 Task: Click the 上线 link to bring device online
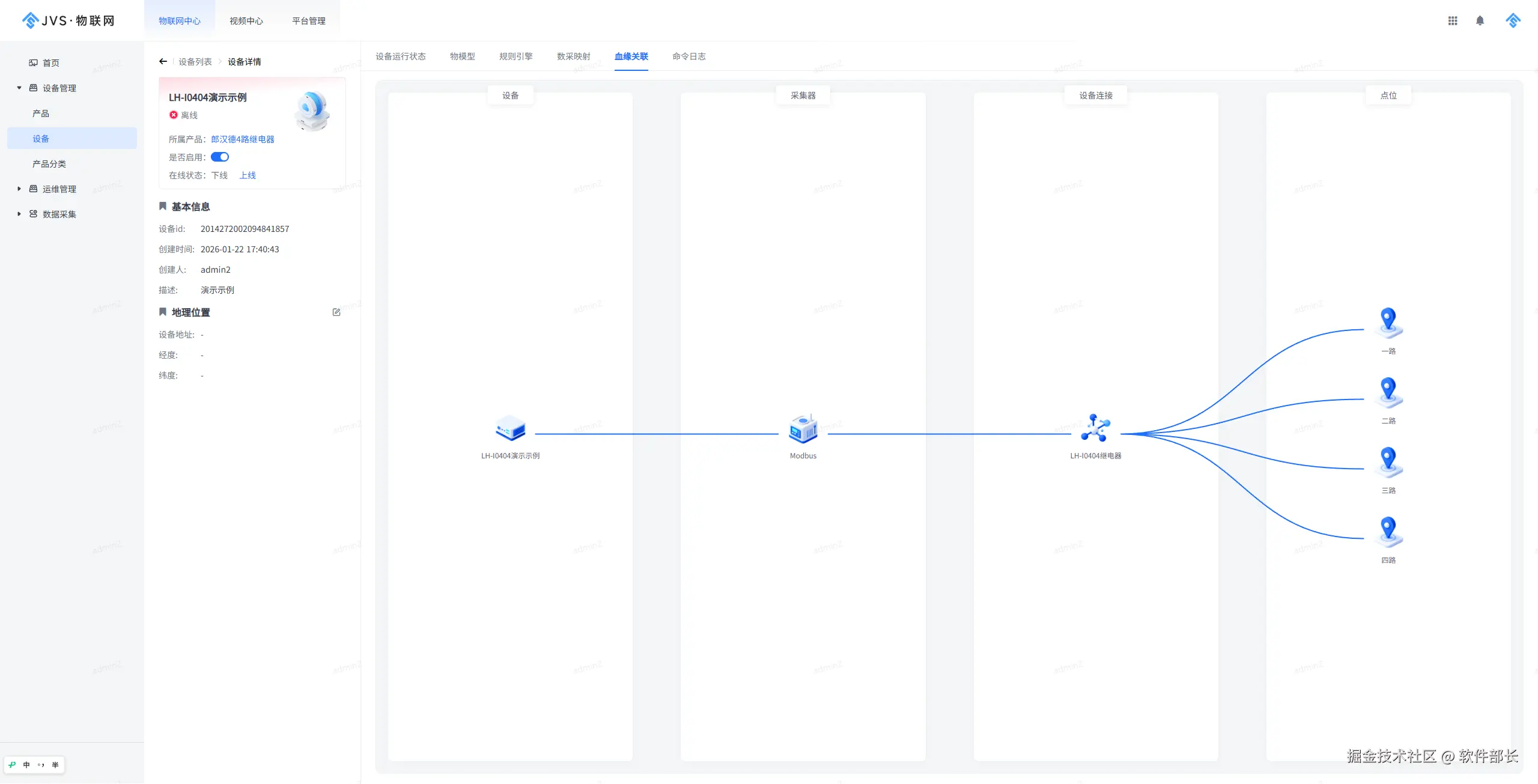coord(248,175)
